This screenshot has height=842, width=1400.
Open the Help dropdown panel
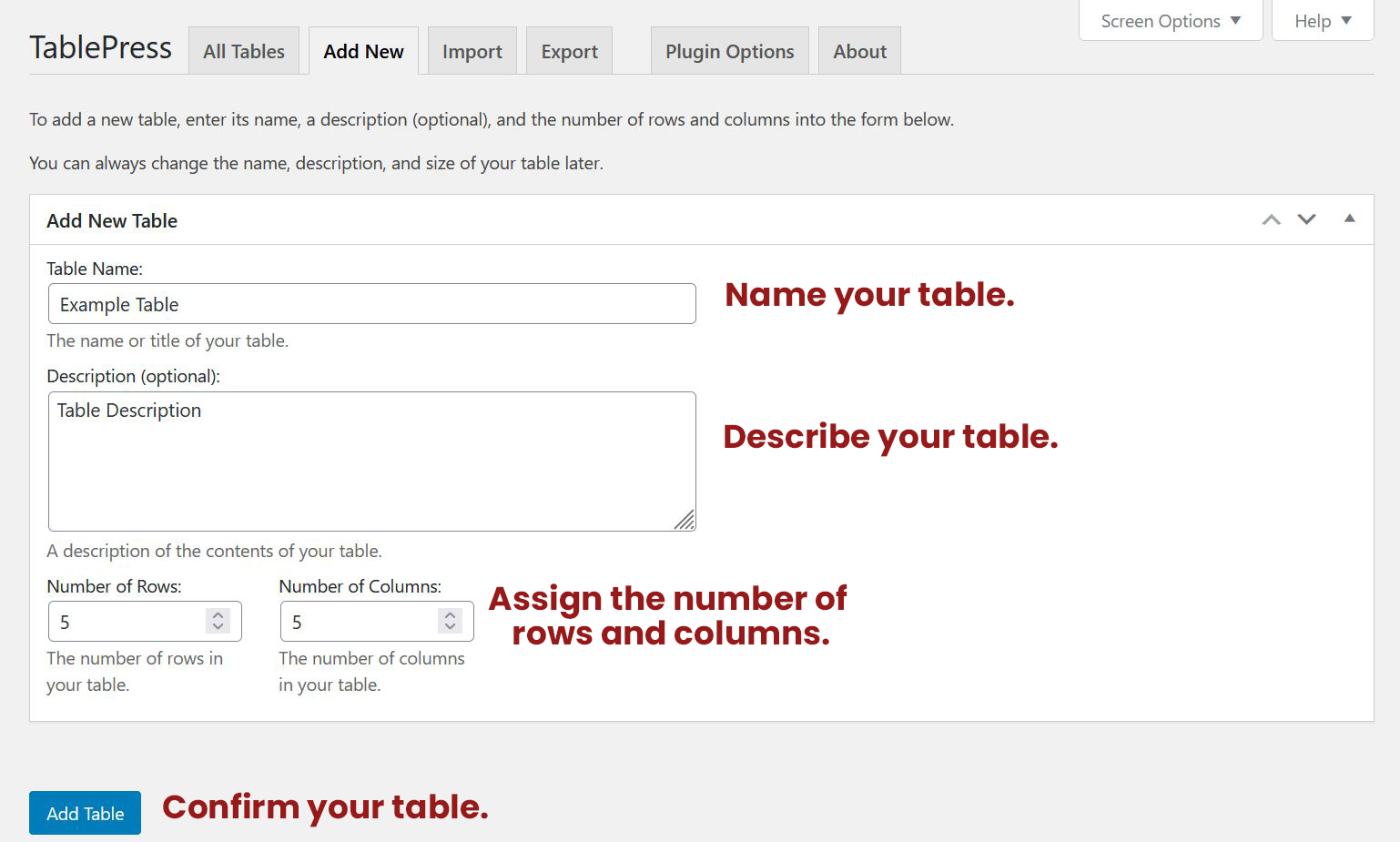(1322, 21)
